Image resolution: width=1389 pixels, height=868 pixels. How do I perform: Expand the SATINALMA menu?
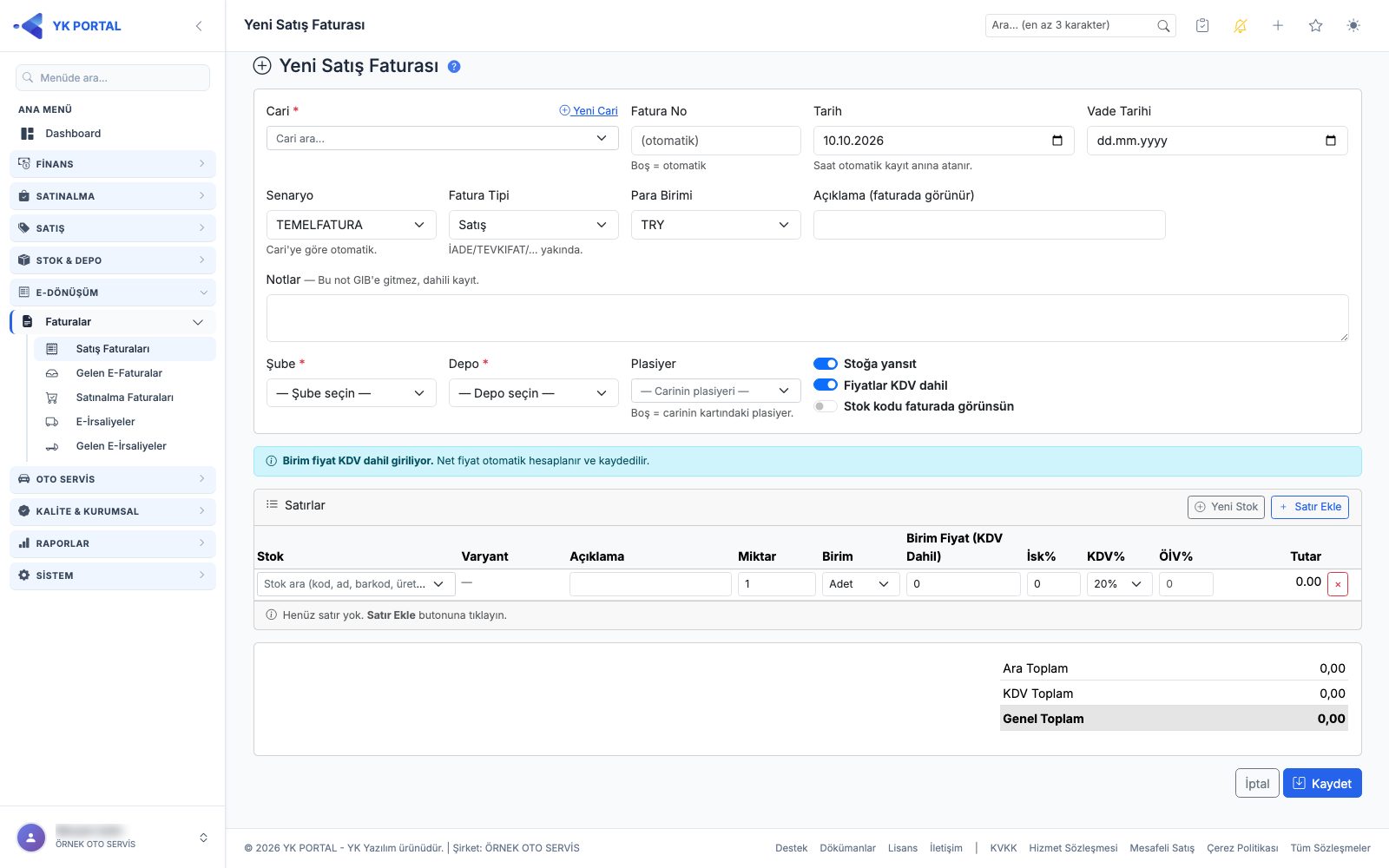click(x=113, y=196)
